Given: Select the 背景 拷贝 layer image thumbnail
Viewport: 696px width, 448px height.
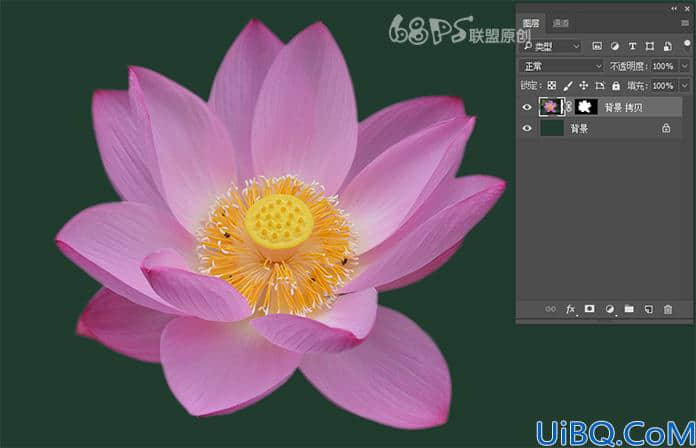Looking at the screenshot, I should (x=551, y=107).
